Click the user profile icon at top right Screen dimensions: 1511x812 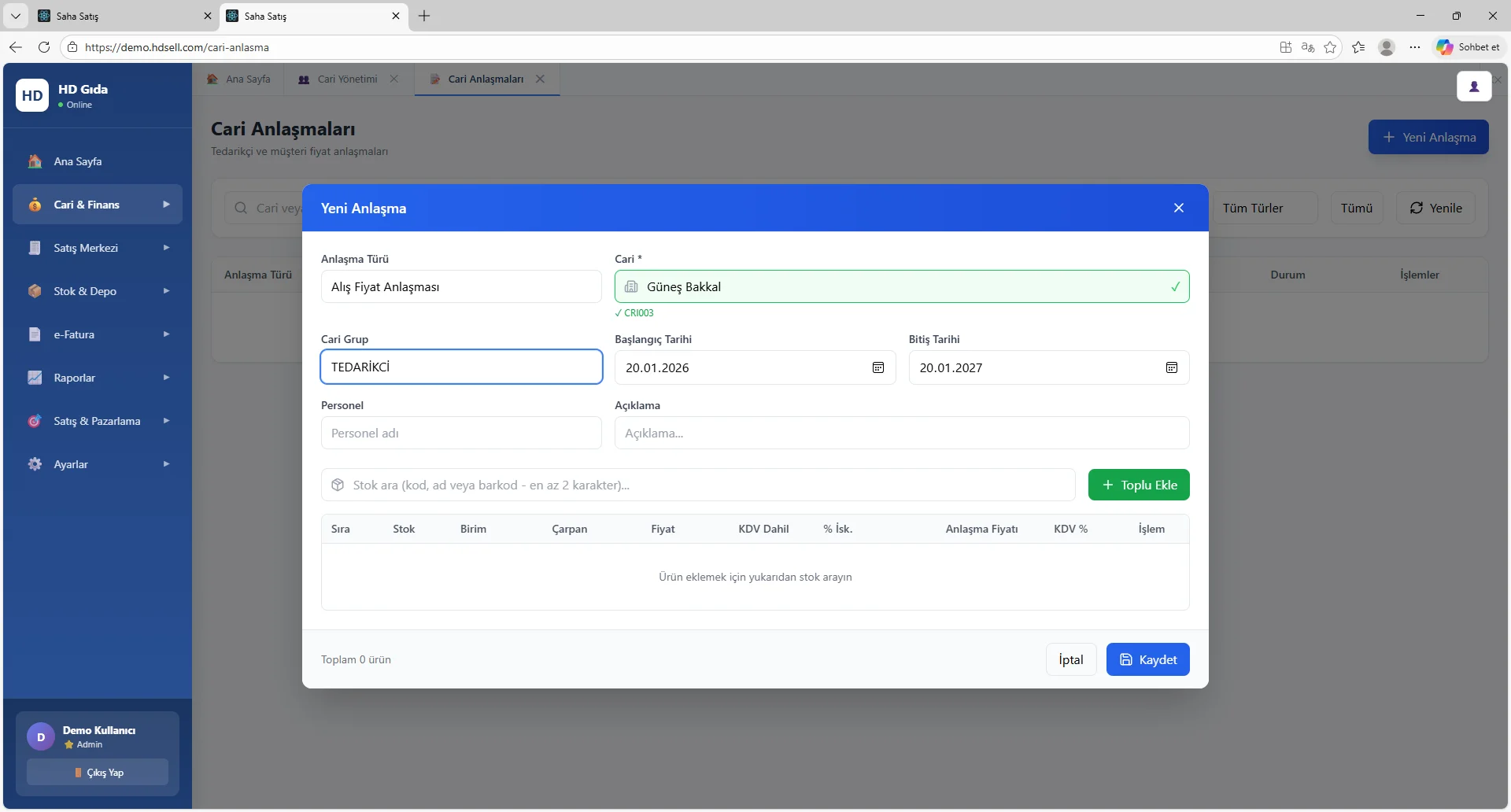1474,87
